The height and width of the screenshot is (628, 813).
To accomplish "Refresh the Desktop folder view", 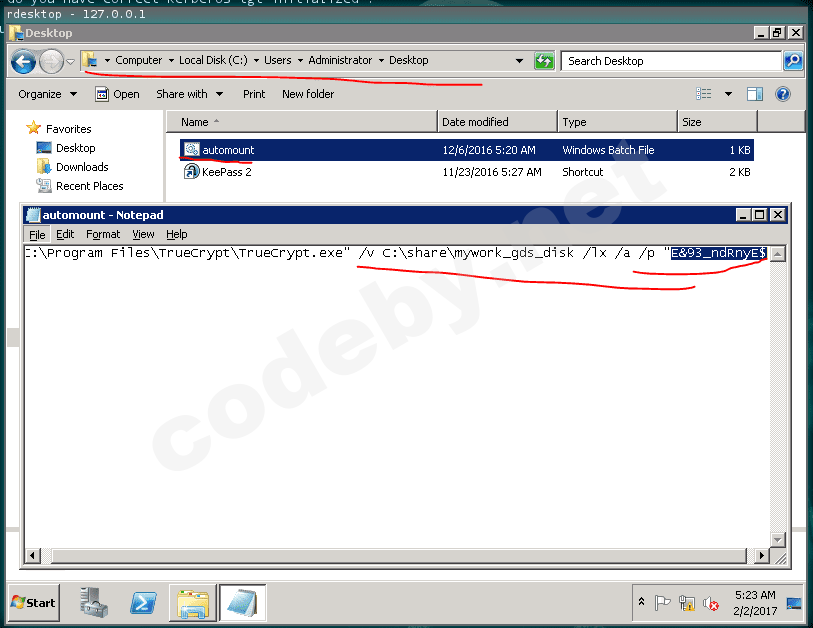I will (544, 61).
